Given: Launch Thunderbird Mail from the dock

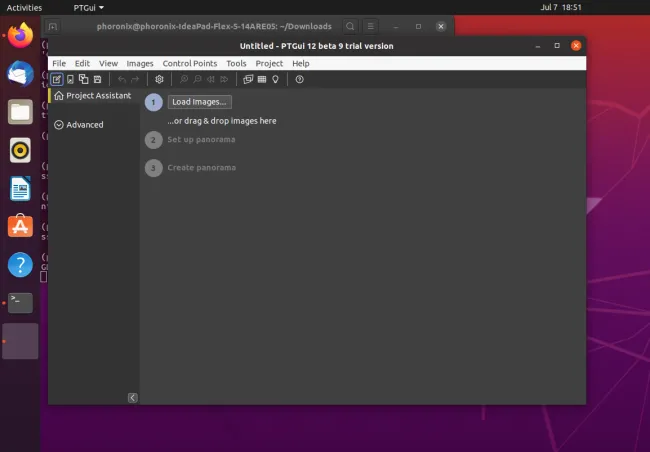Looking at the screenshot, I should (x=20, y=74).
